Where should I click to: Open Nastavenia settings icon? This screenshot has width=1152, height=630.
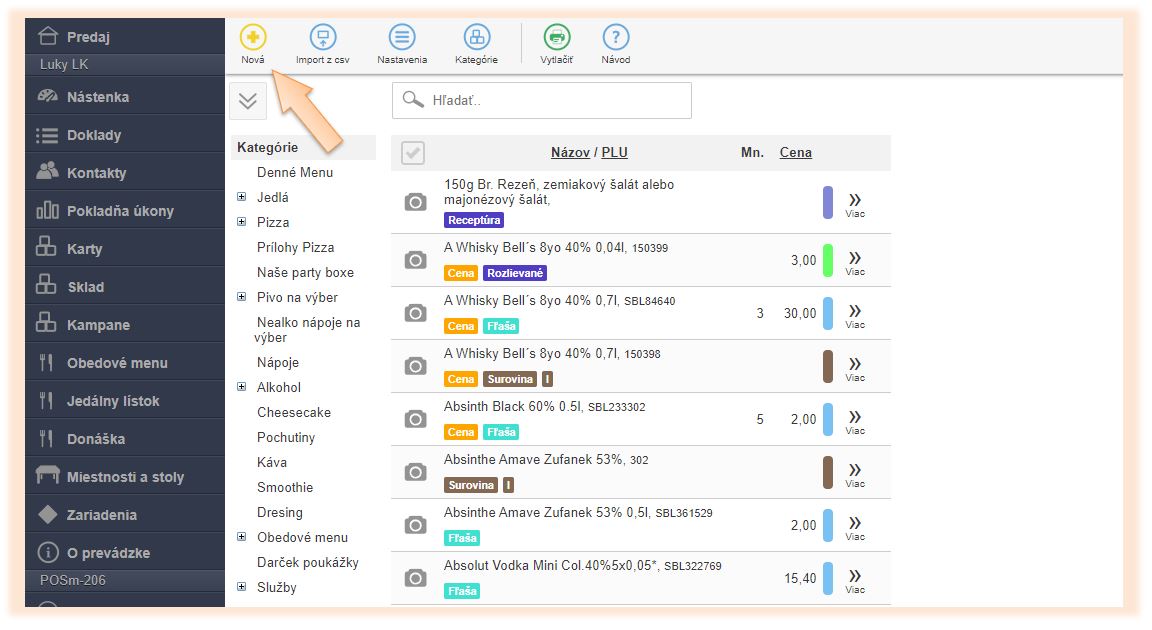pos(402,38)
